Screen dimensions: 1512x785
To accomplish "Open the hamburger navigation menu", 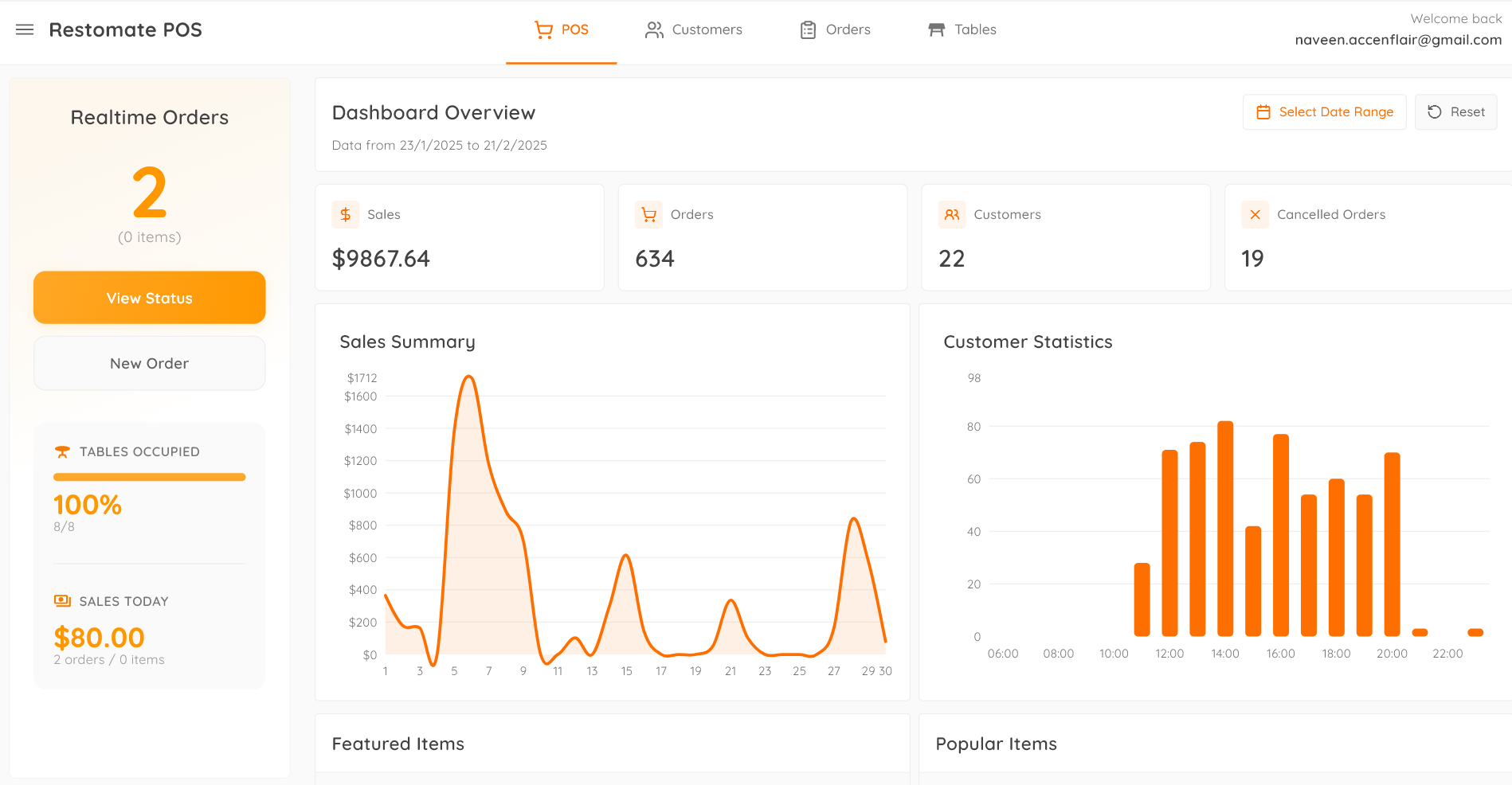I will pos(25,29).
